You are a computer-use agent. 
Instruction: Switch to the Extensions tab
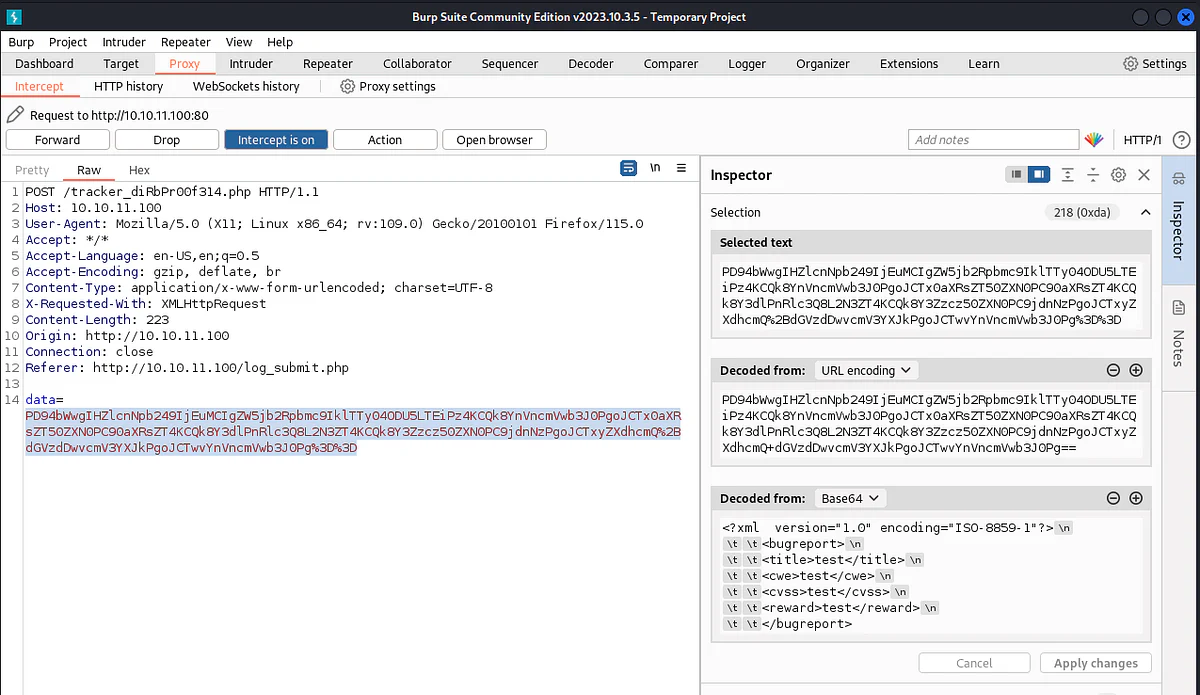tap(909, 63)
